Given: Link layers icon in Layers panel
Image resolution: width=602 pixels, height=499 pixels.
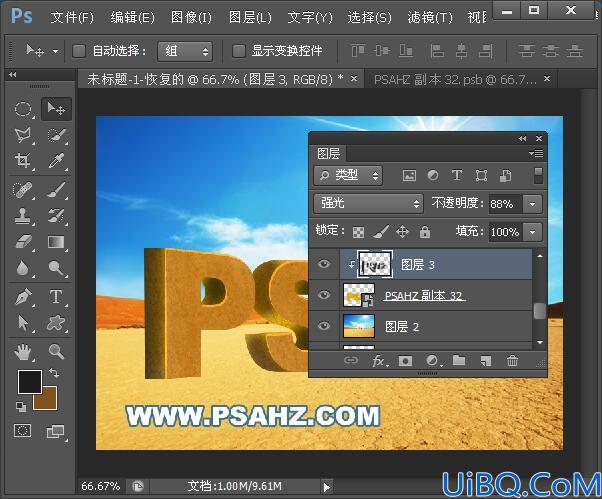Looking at the screenshot, I should [x=351, y=360].
